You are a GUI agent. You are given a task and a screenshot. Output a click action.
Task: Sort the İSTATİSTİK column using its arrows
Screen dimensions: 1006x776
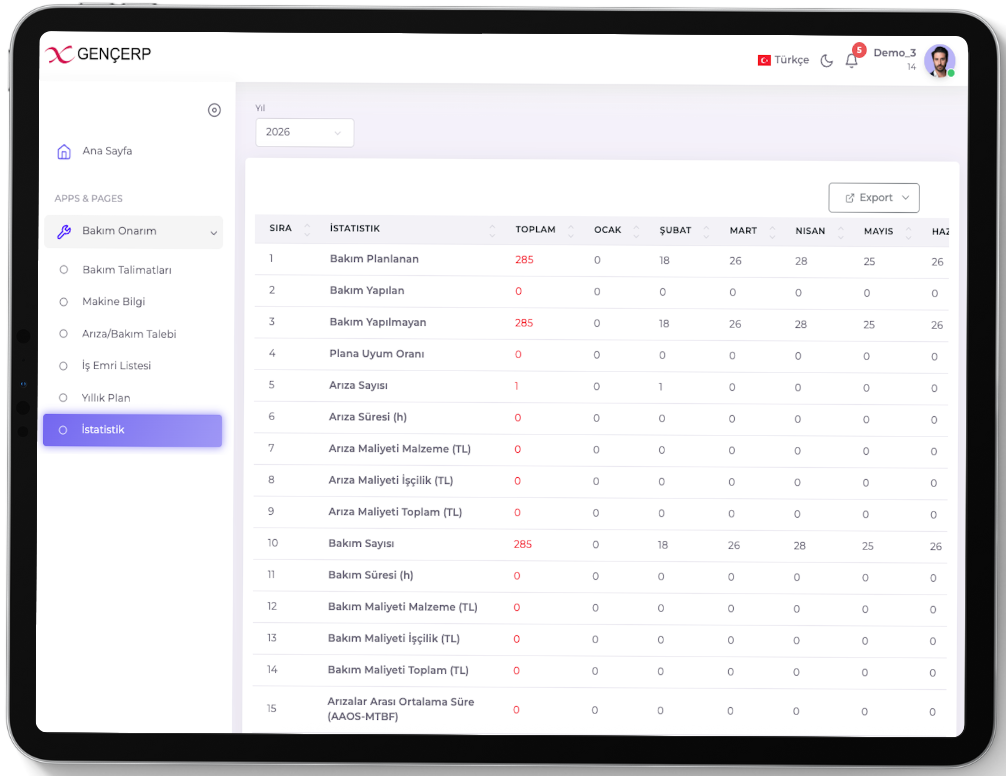492,230
